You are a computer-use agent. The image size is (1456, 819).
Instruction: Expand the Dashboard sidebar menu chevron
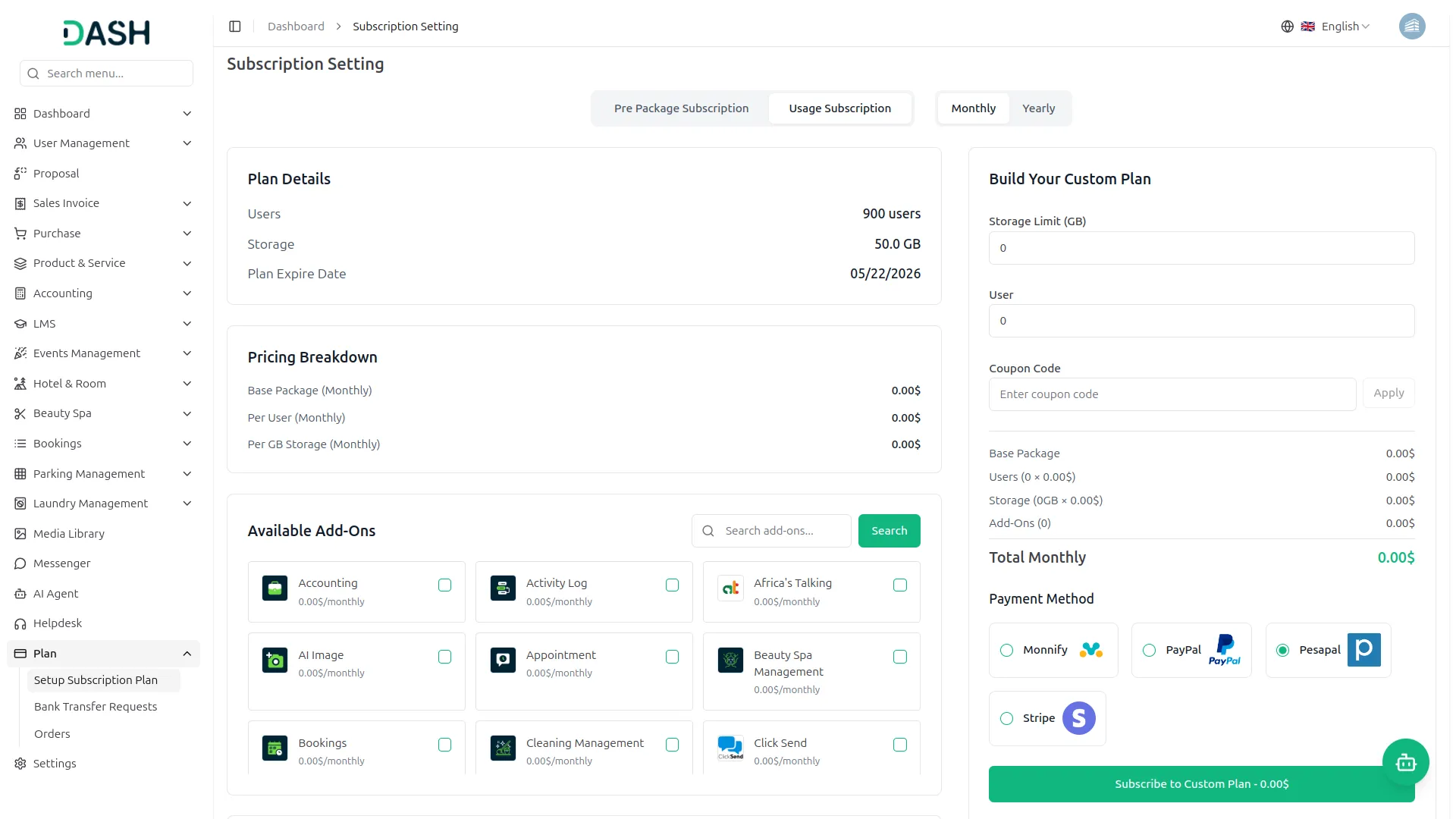click(187, 114)
